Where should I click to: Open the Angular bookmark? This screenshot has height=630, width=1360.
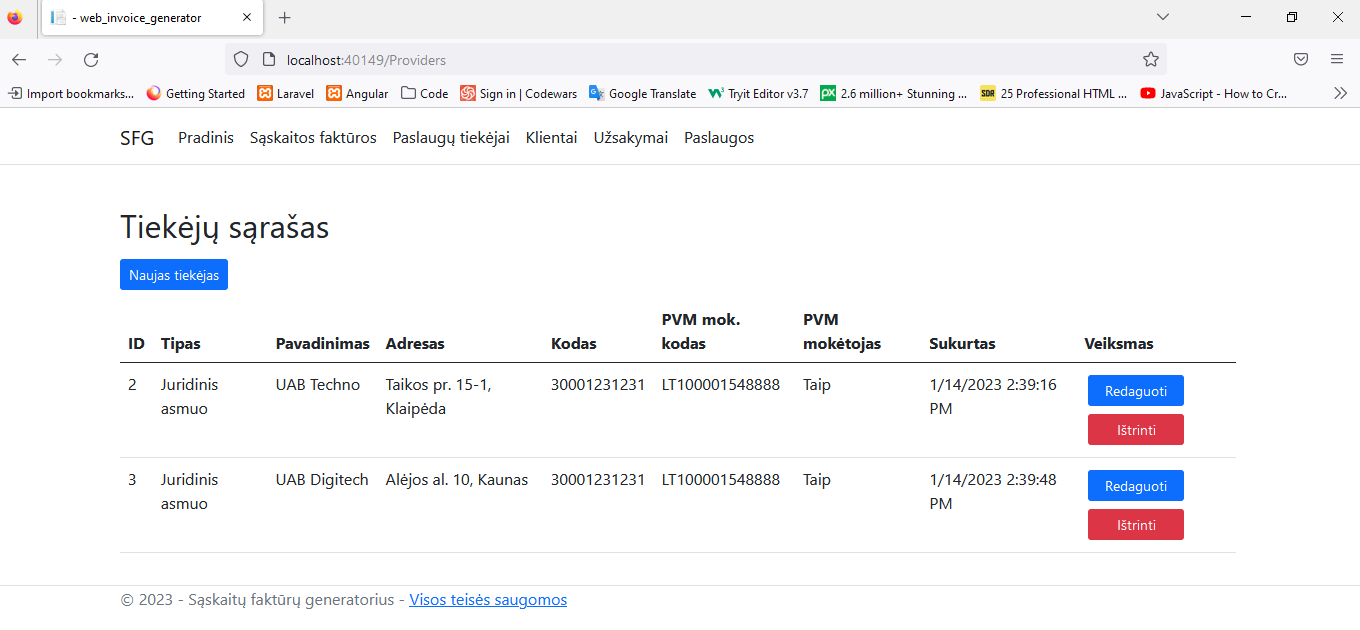[357, 93]
